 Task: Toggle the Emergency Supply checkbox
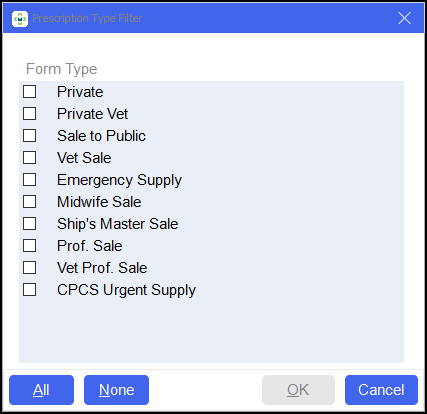(x=29, y=180)
